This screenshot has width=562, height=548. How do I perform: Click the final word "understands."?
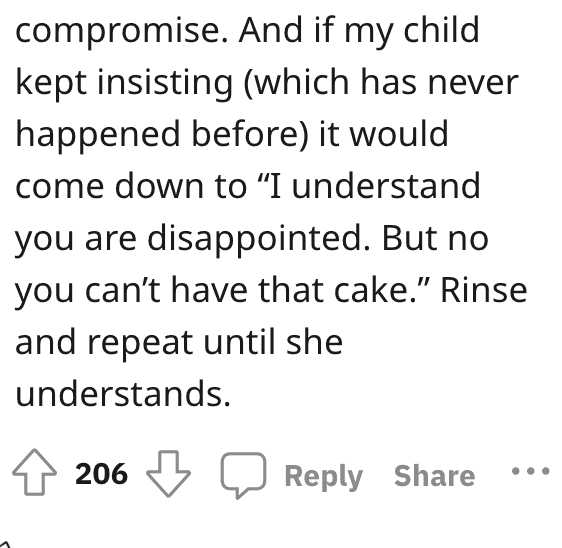[123, 394]
